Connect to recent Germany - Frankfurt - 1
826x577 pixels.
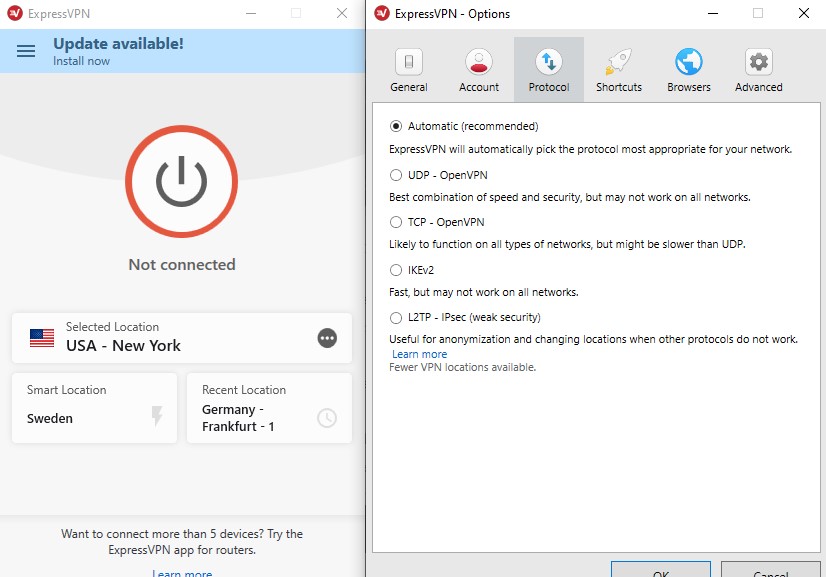[269, 408]
